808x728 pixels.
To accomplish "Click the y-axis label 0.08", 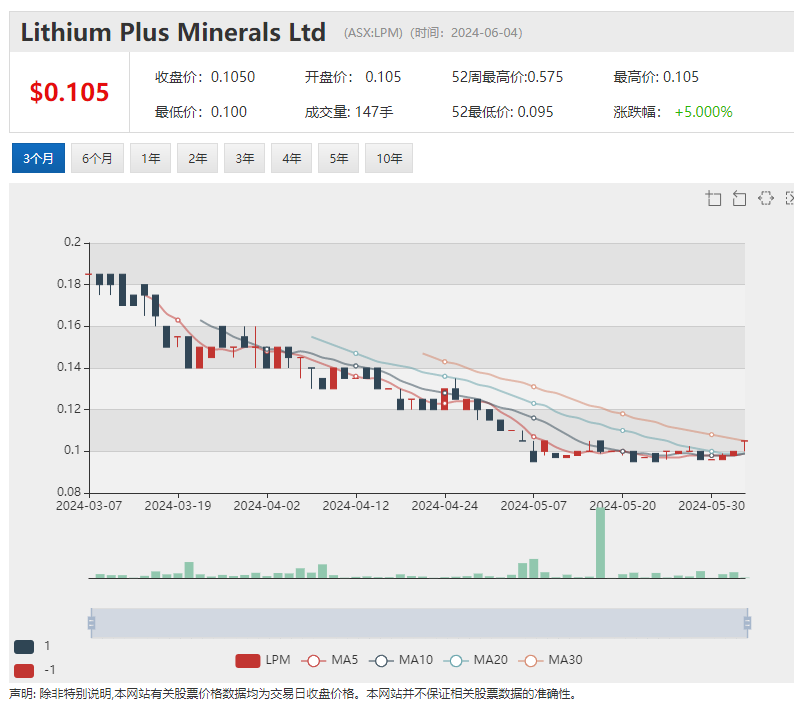I will click(x=69, y=493).
